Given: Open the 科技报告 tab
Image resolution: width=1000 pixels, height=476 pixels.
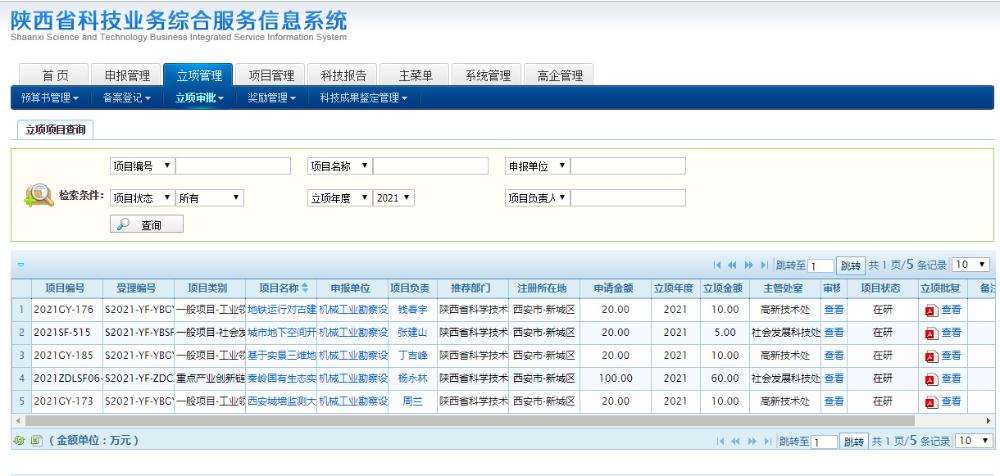Looking at the screenshot, I should [x=343, y=75].
